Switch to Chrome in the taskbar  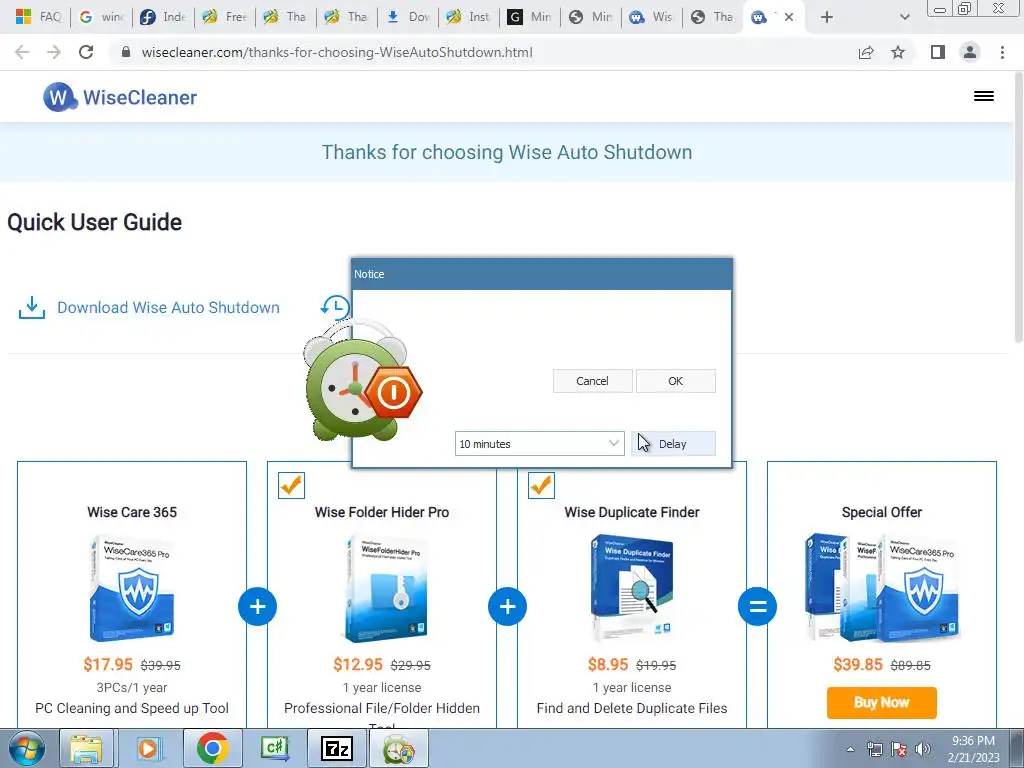[x=213, y=748]
